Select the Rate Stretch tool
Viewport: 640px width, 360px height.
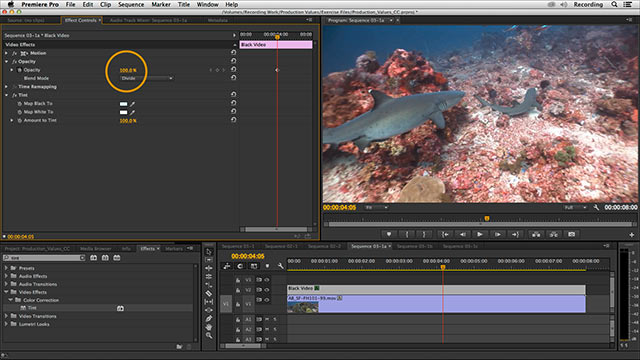209,285
